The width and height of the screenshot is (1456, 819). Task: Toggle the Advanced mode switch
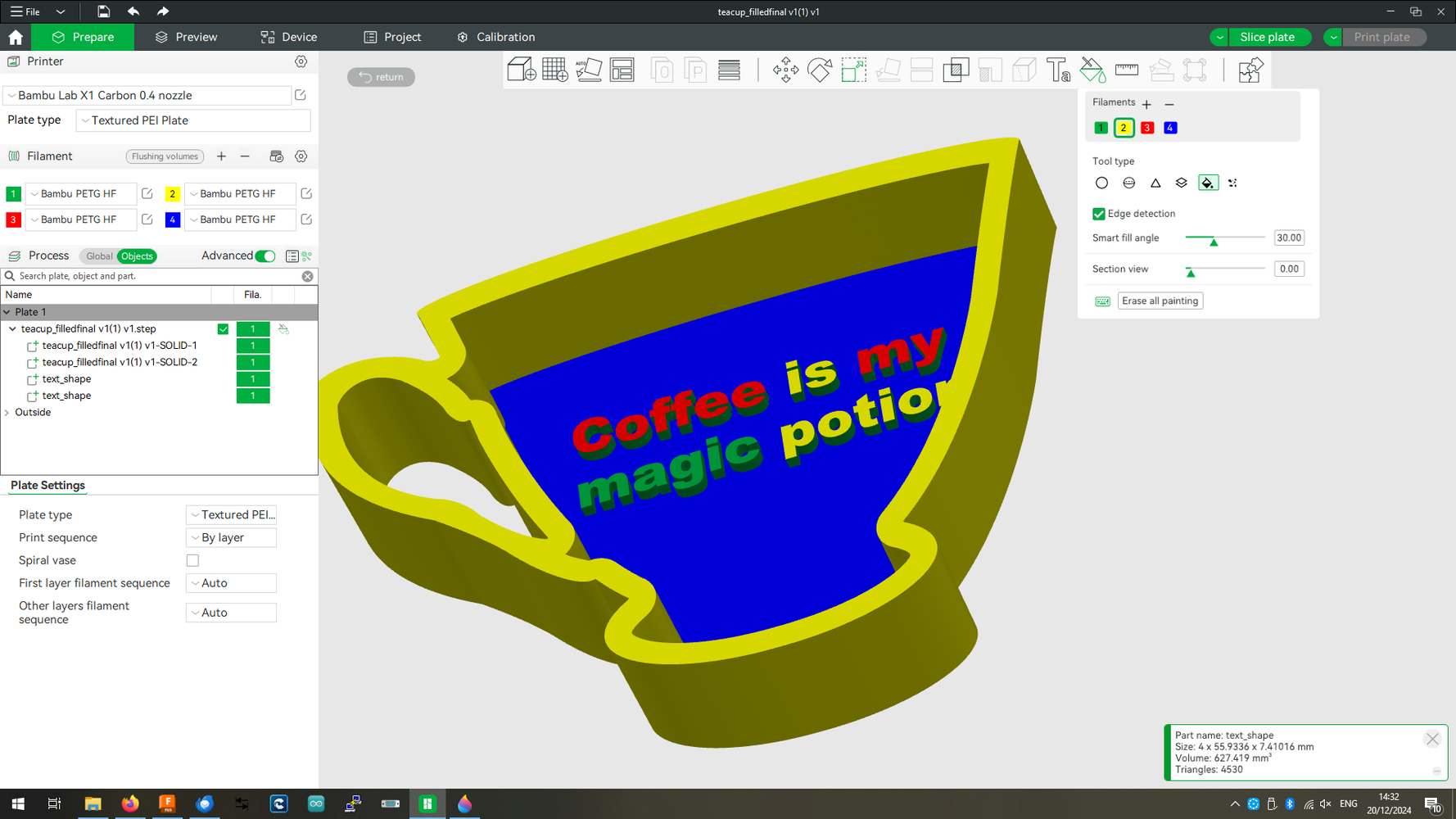[x=265, y=256]
